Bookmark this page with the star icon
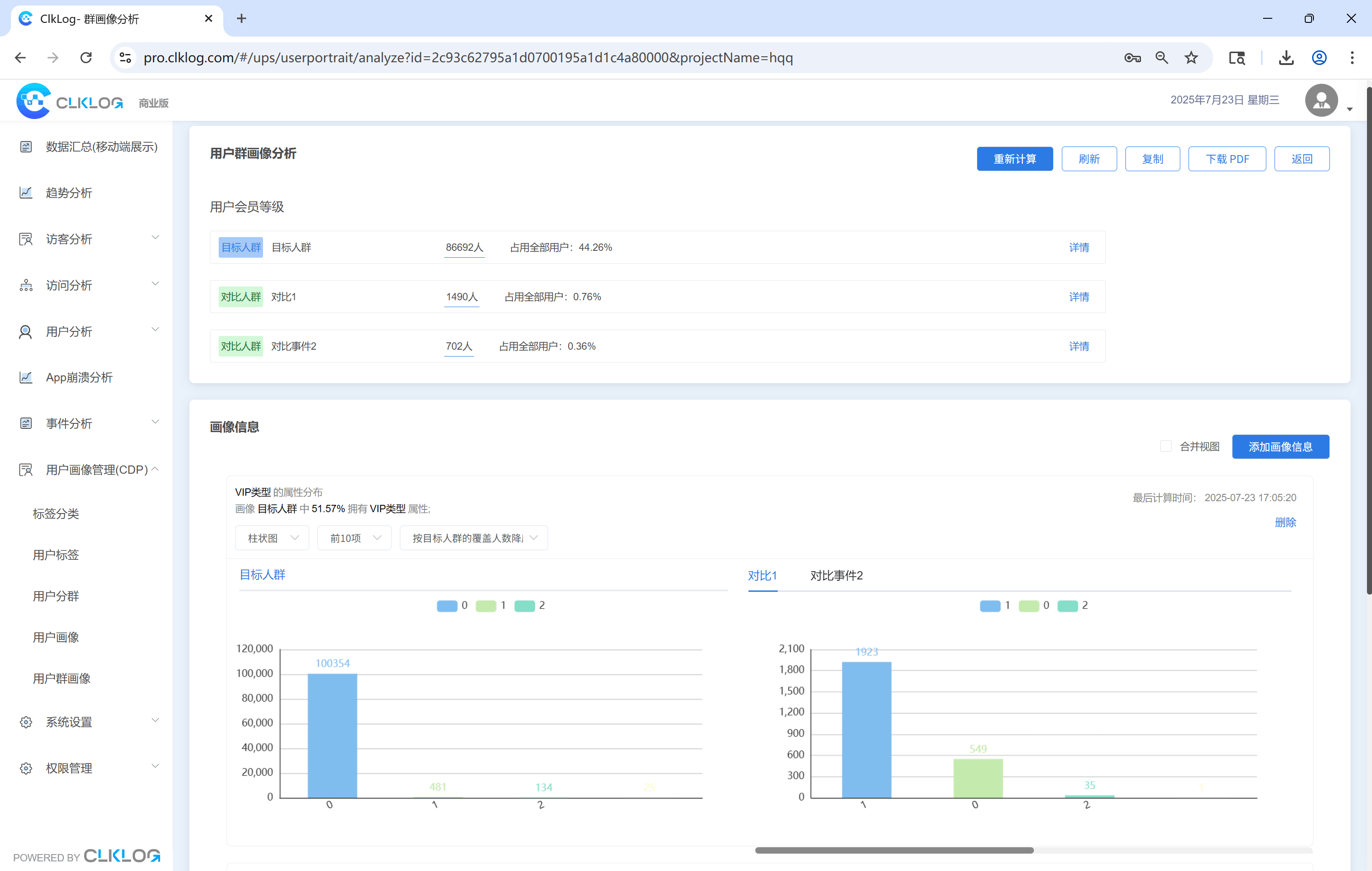1372x871 pixels. click(1191, 58)
